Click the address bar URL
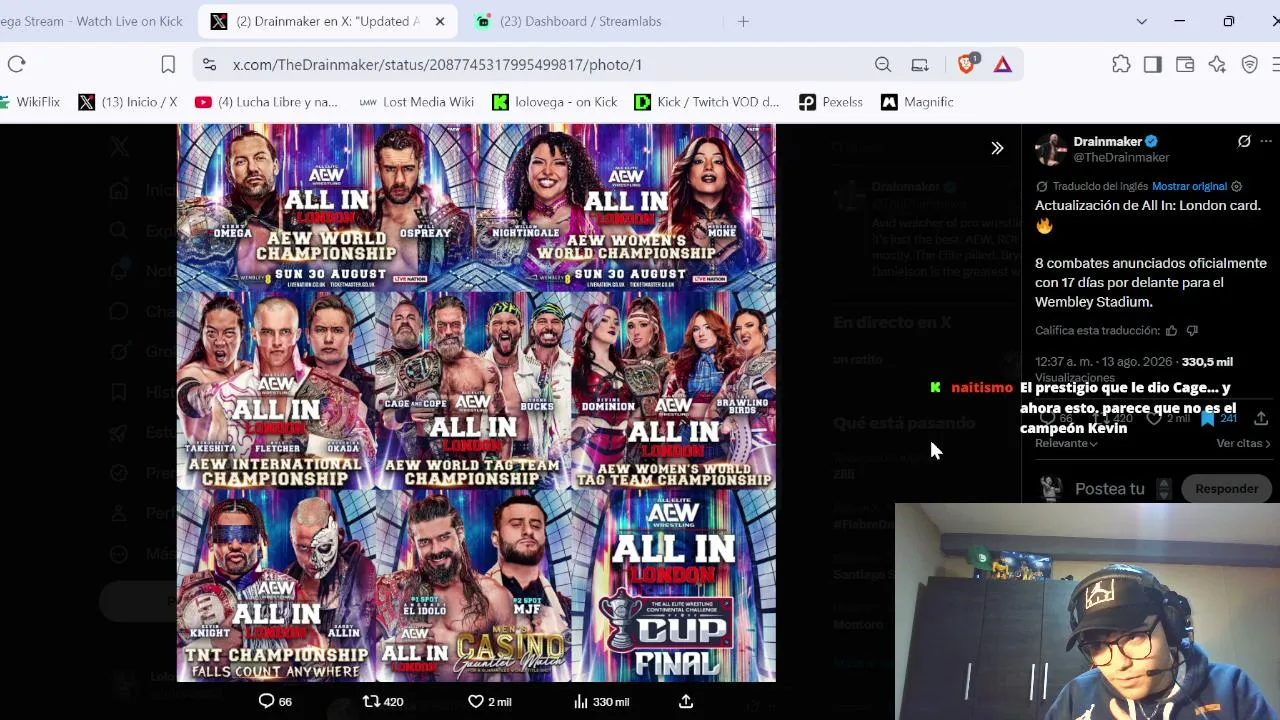The width and height of the screenshot is (1280, 720). [437, 65]
